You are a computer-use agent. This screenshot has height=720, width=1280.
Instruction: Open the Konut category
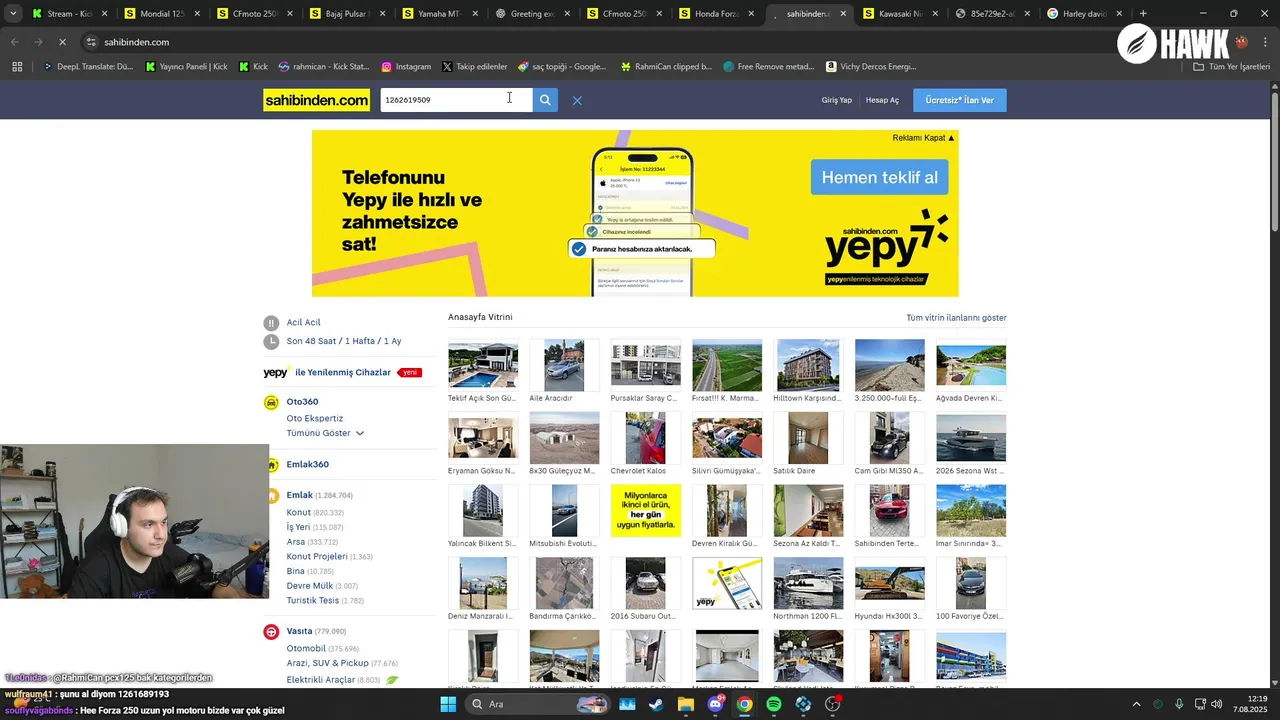pyautogui.click(x=299, y=512)
